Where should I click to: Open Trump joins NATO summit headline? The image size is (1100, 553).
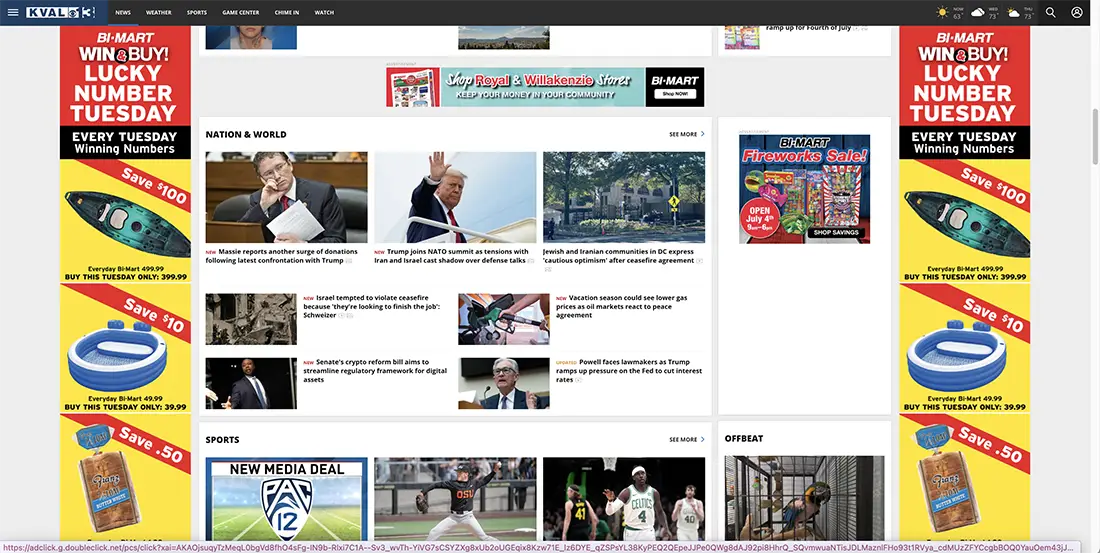coord(452,255)
